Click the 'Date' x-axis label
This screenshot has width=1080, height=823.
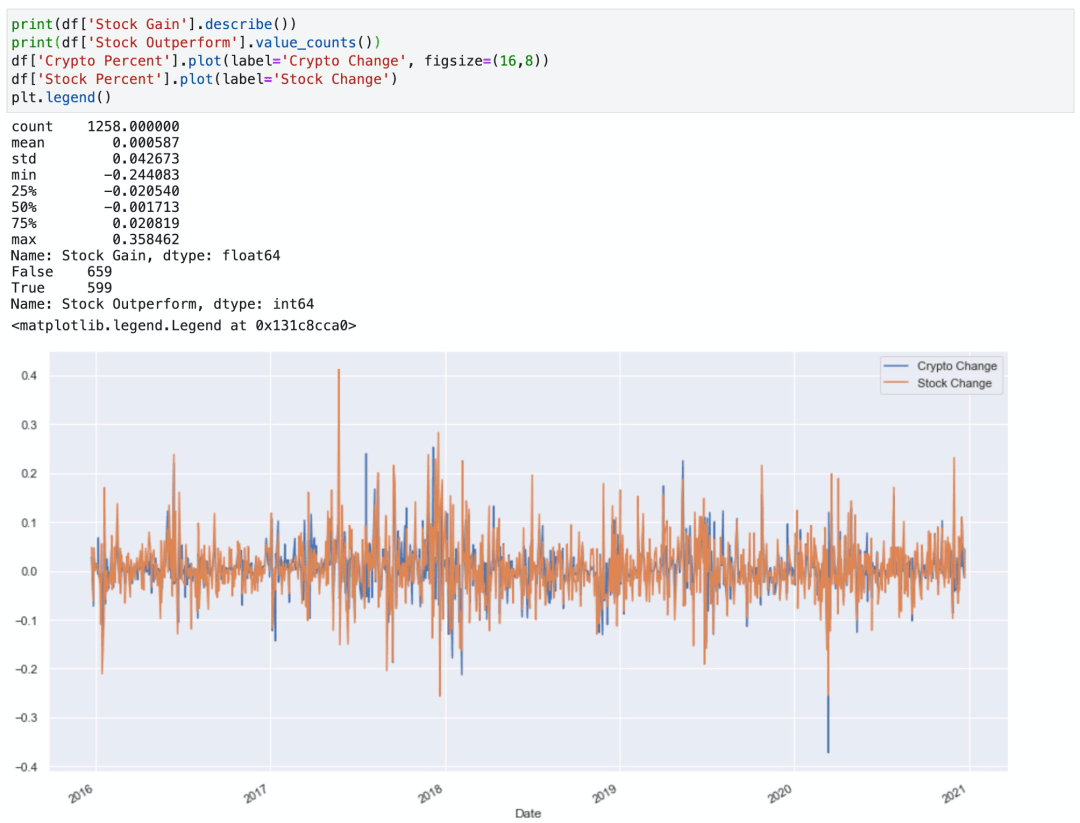click(528, 813)
